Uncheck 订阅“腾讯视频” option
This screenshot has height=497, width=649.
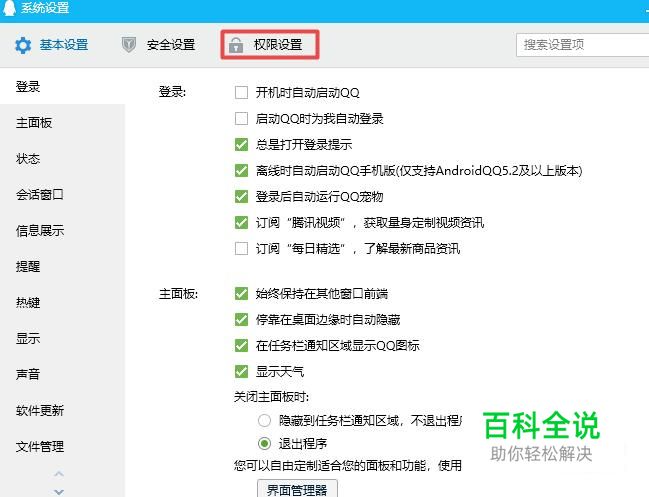click(x=241, y=223)
